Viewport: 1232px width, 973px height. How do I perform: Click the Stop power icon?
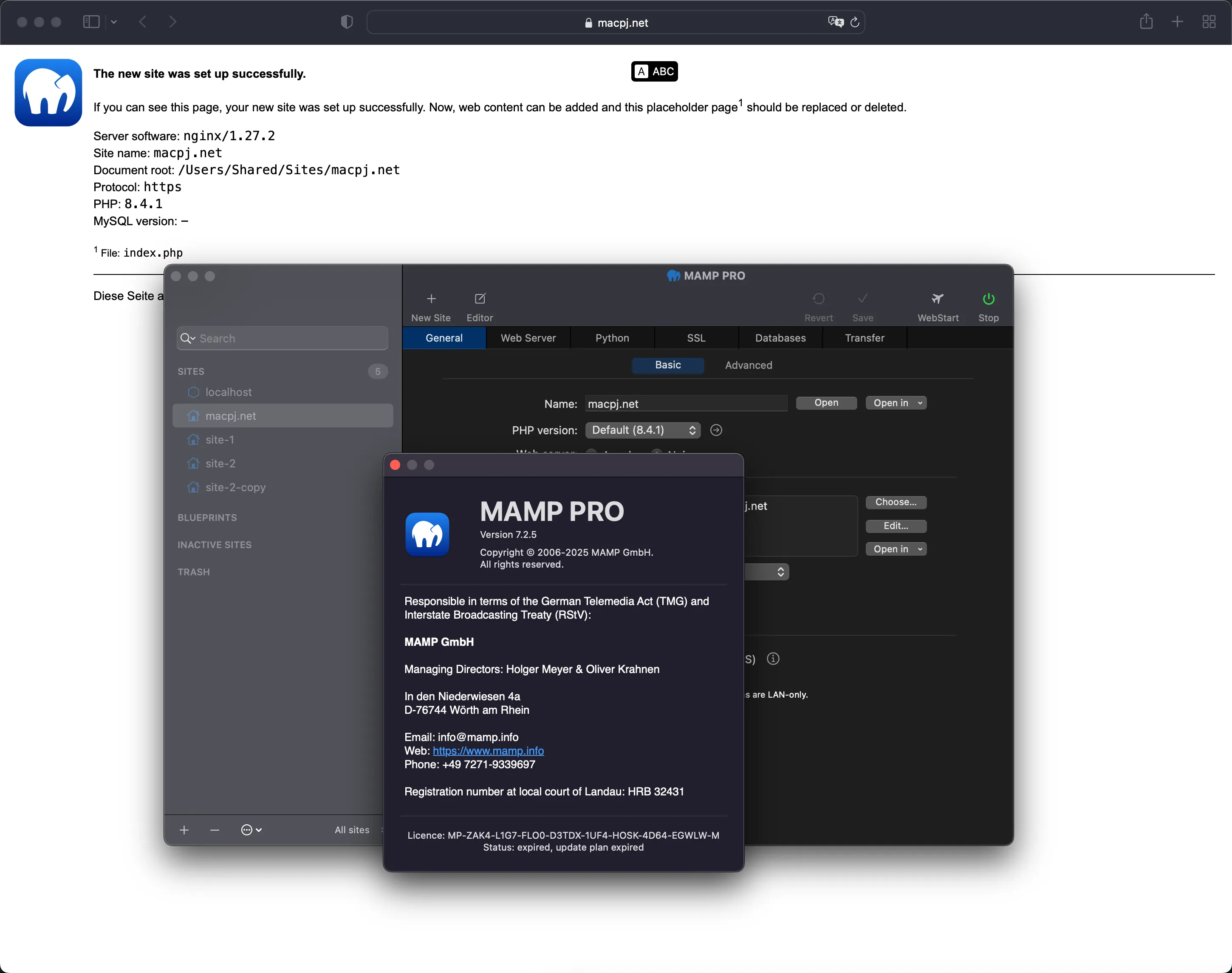988,299
